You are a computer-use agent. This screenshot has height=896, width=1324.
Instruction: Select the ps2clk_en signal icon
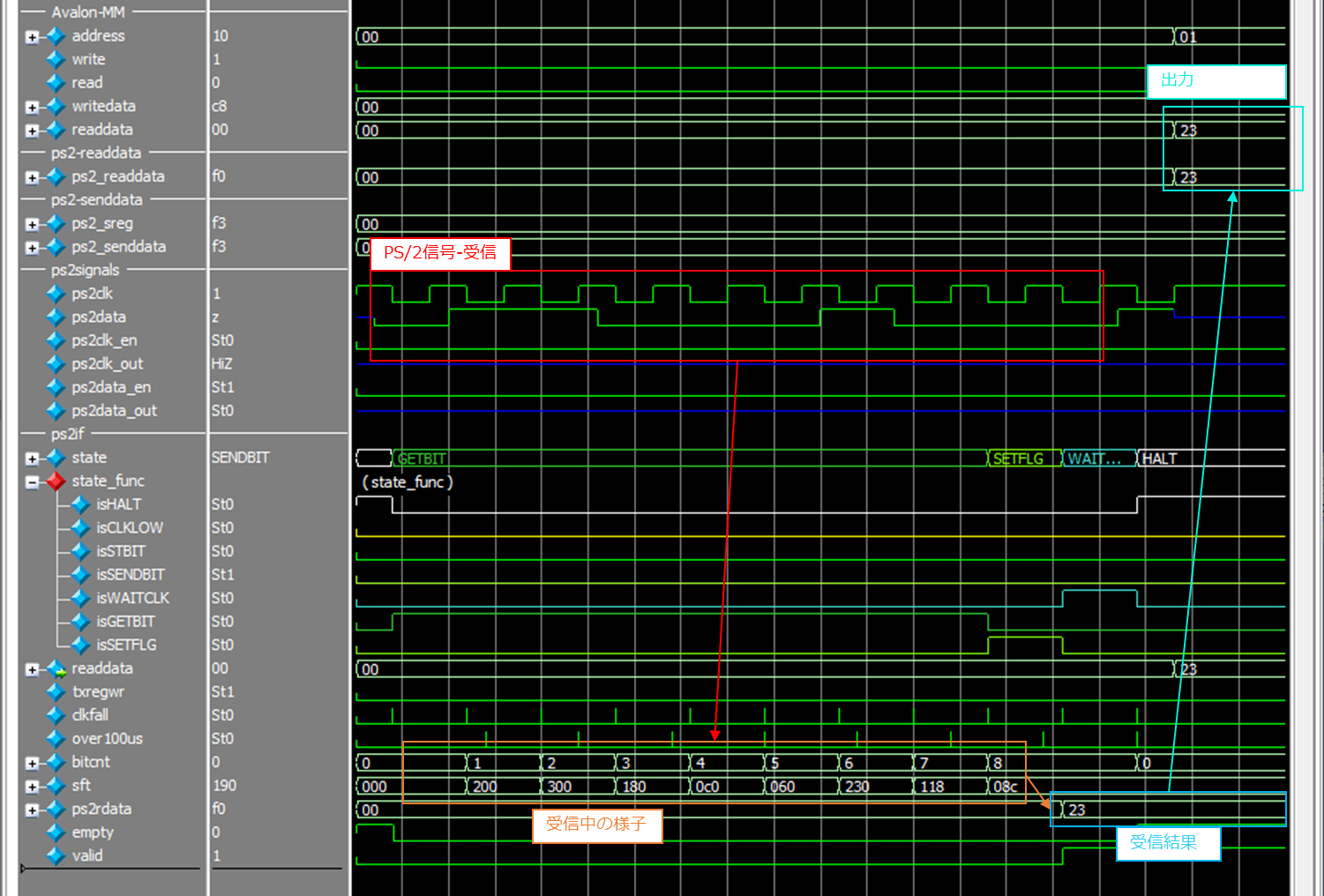tap(56, 340)
